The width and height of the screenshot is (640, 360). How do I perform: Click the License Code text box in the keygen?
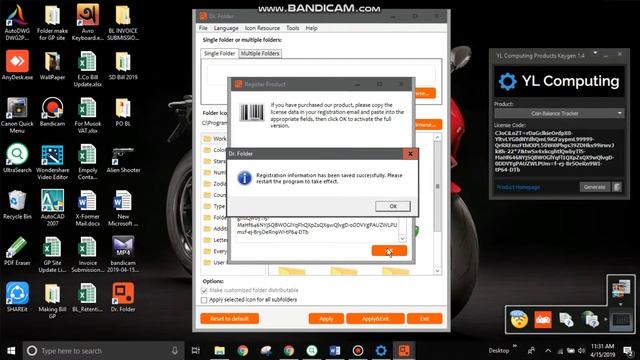[x=558, y=151]
